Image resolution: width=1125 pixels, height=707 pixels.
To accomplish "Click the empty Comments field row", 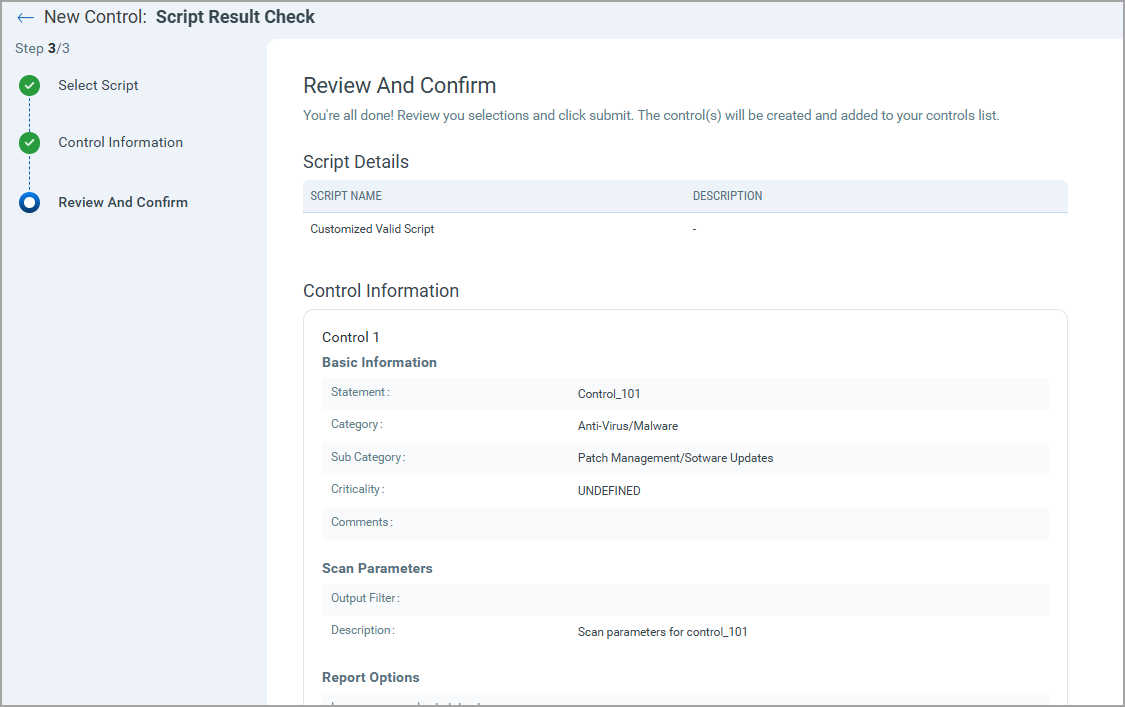I will (685, 522).
